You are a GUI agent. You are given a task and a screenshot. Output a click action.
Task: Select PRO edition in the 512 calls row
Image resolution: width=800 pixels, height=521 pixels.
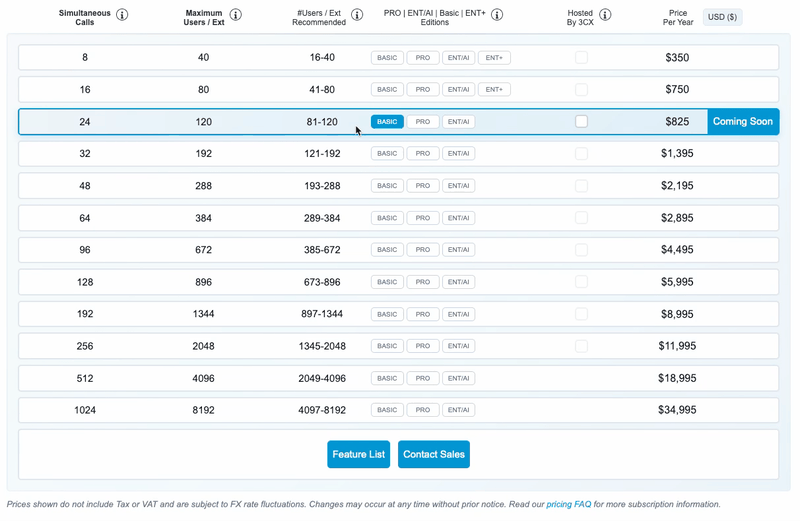coord(423,378)
